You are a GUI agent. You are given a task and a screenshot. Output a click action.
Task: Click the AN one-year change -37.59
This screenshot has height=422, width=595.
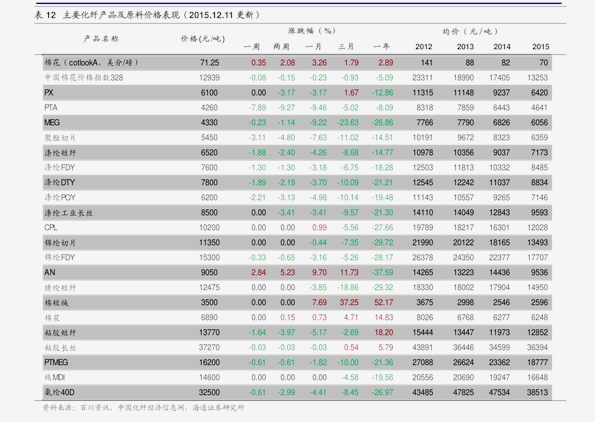coord(382,272)
